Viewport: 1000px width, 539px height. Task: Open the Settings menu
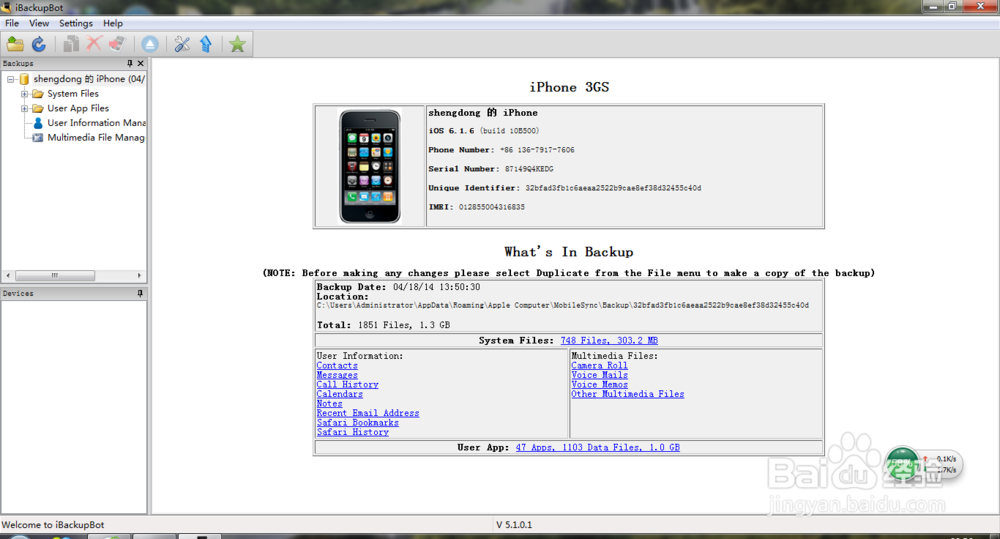click(x=76, y=23)
